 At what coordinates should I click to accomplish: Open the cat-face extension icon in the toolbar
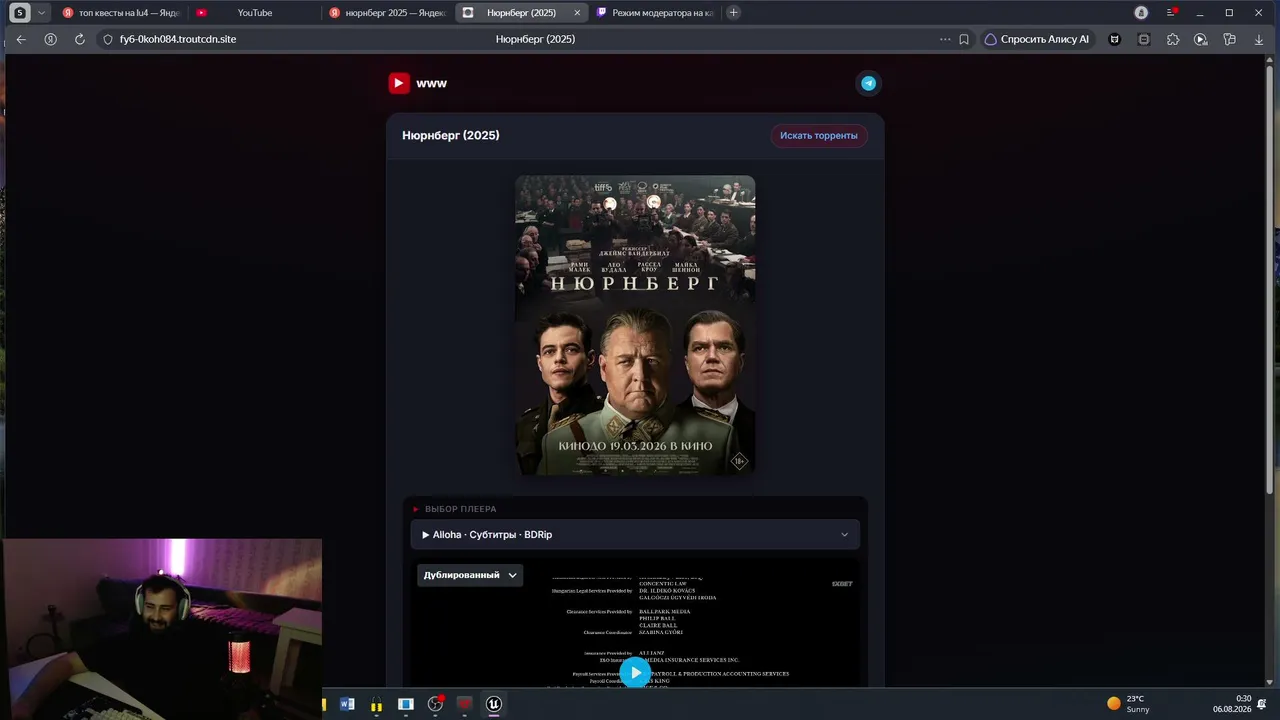click(1114, 39)
